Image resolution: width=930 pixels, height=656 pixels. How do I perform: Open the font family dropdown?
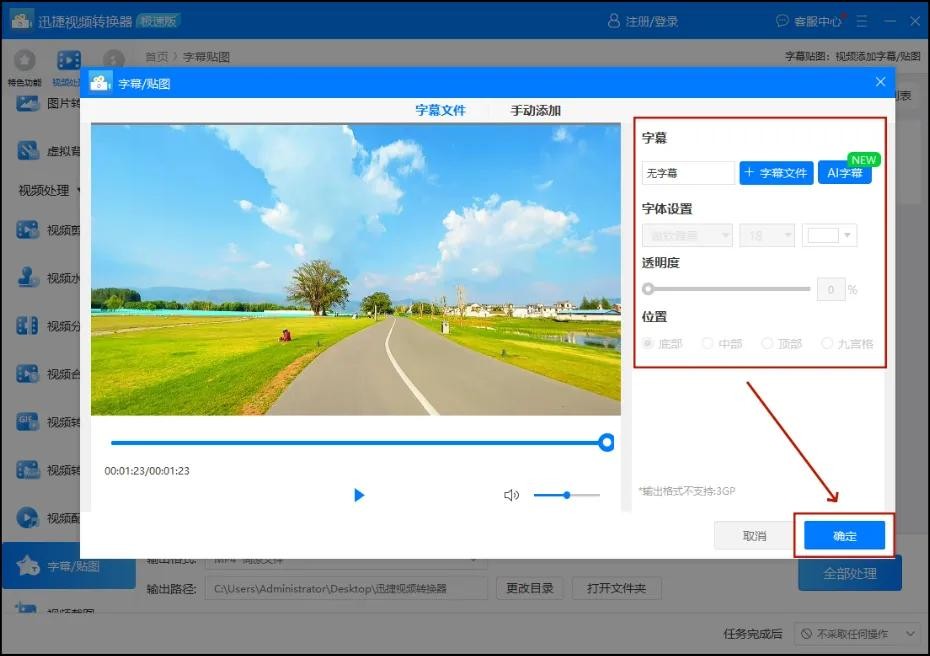pos(687,236)
